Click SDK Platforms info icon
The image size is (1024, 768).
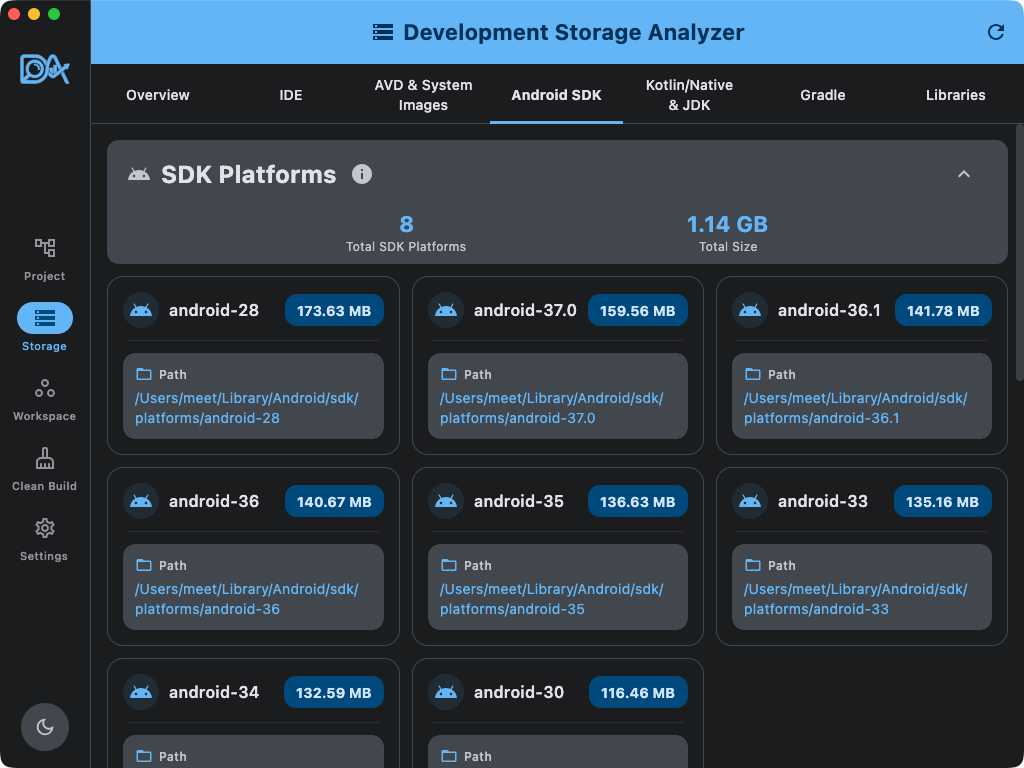362,174
